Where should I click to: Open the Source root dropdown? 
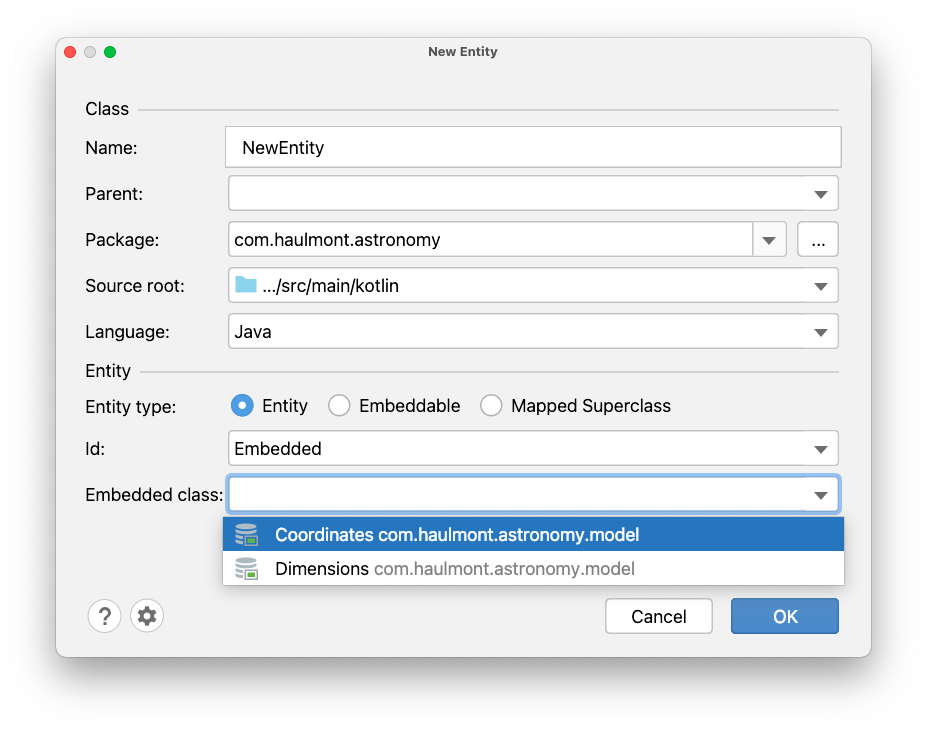click(821, 285)
